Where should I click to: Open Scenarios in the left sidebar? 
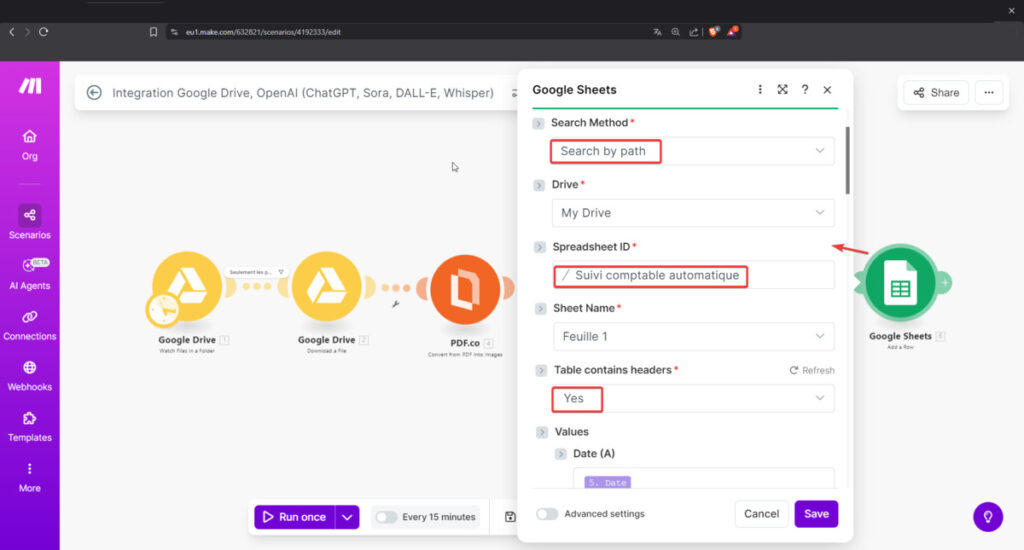(30, 222)
